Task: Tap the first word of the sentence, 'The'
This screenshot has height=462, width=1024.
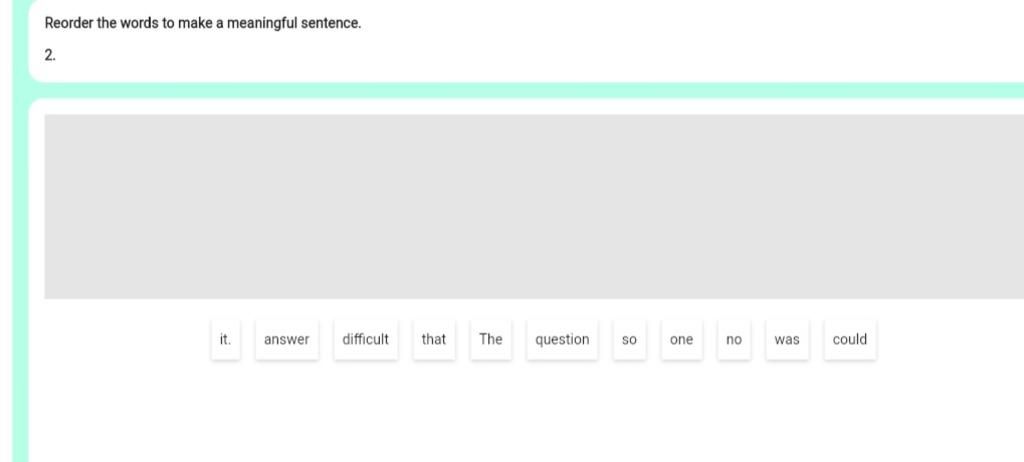Action: (x=490, y=339)
